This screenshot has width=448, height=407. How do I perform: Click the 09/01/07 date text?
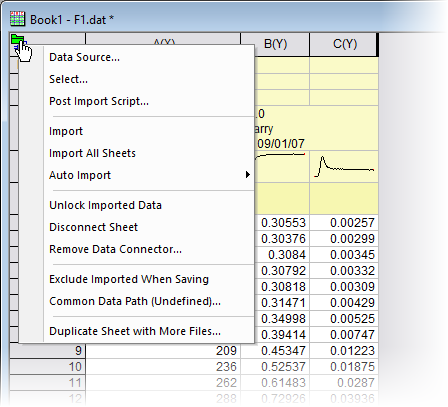click(281, 144)
